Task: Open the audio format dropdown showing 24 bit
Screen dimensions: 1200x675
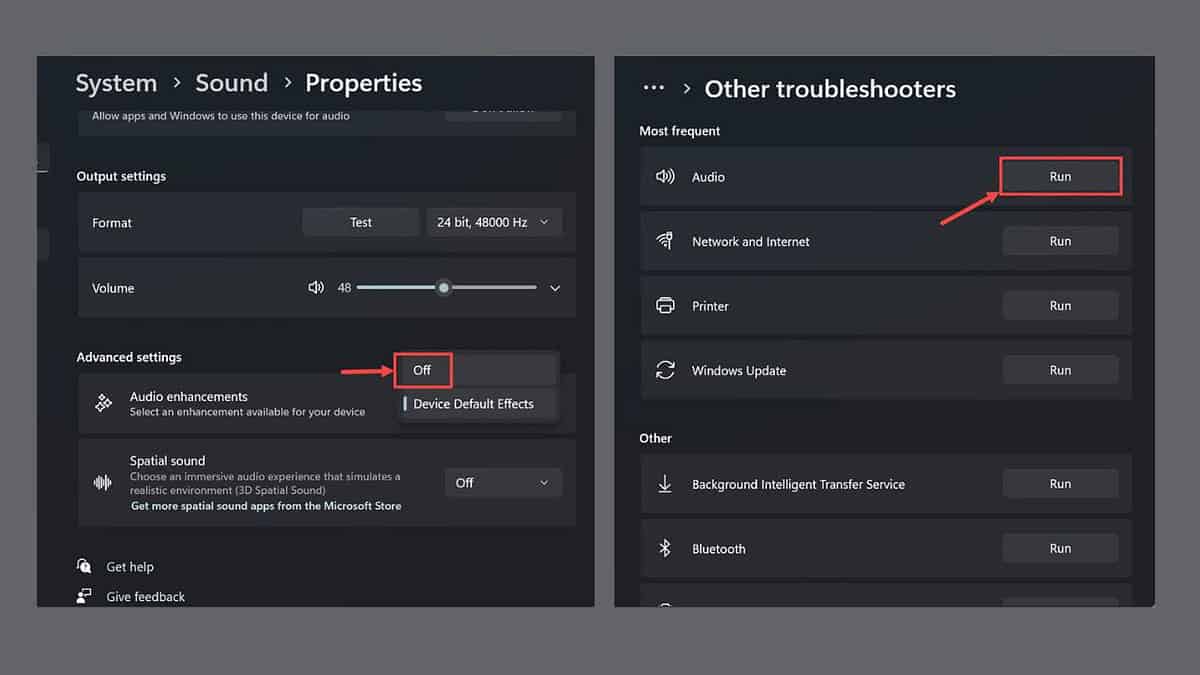Action: (x=494, y=221)
